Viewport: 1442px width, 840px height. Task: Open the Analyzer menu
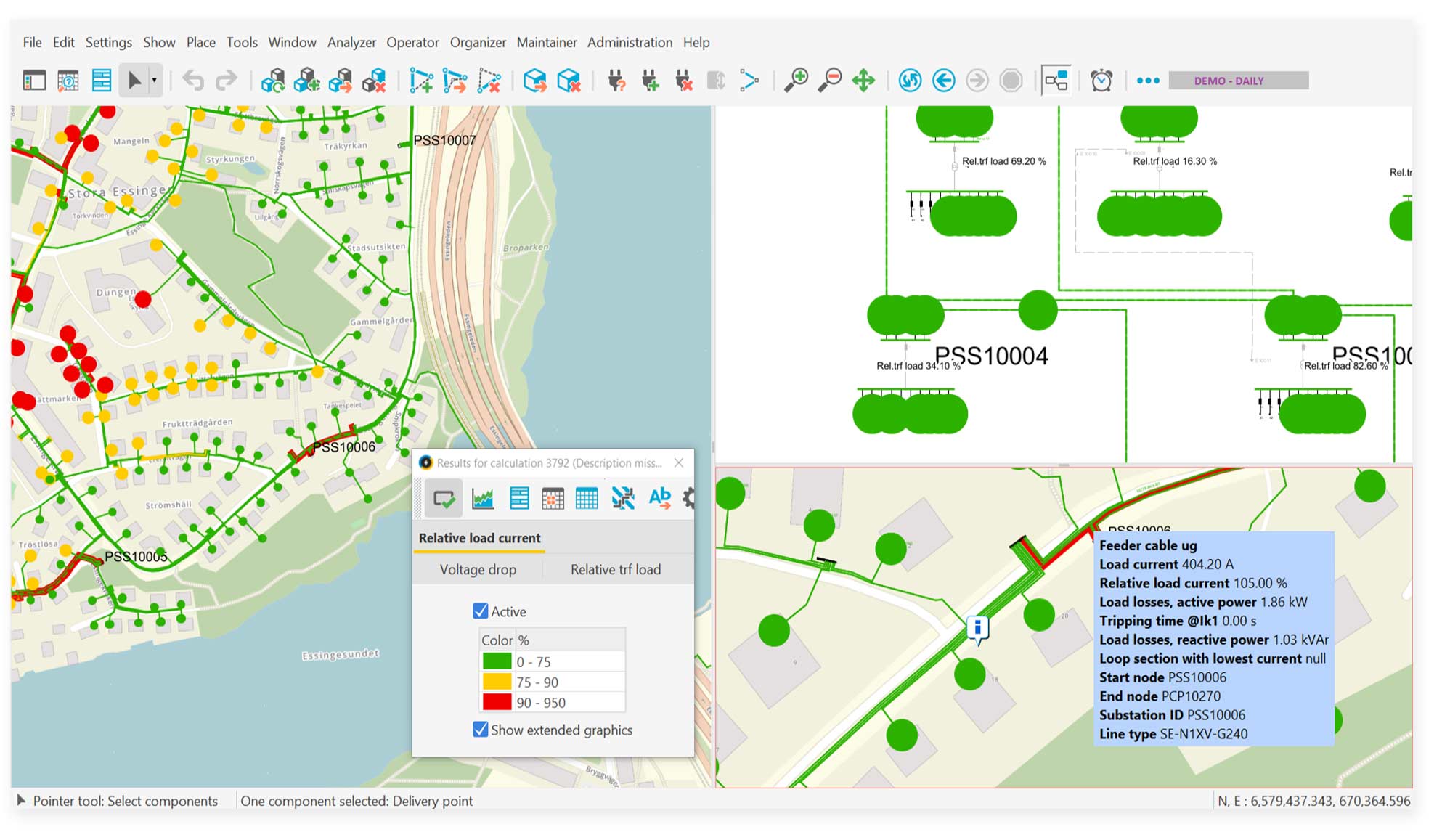(351, 42)
